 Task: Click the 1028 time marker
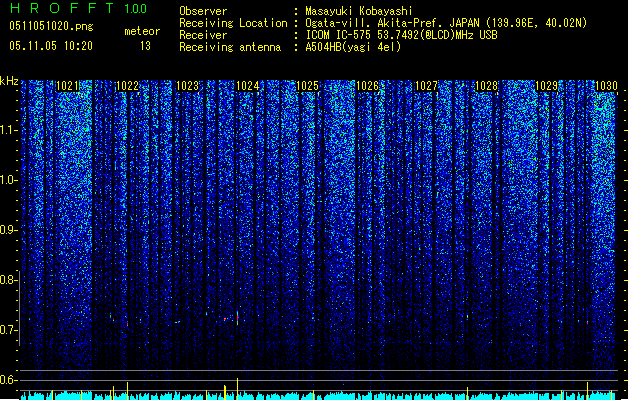tap(487, 86)
